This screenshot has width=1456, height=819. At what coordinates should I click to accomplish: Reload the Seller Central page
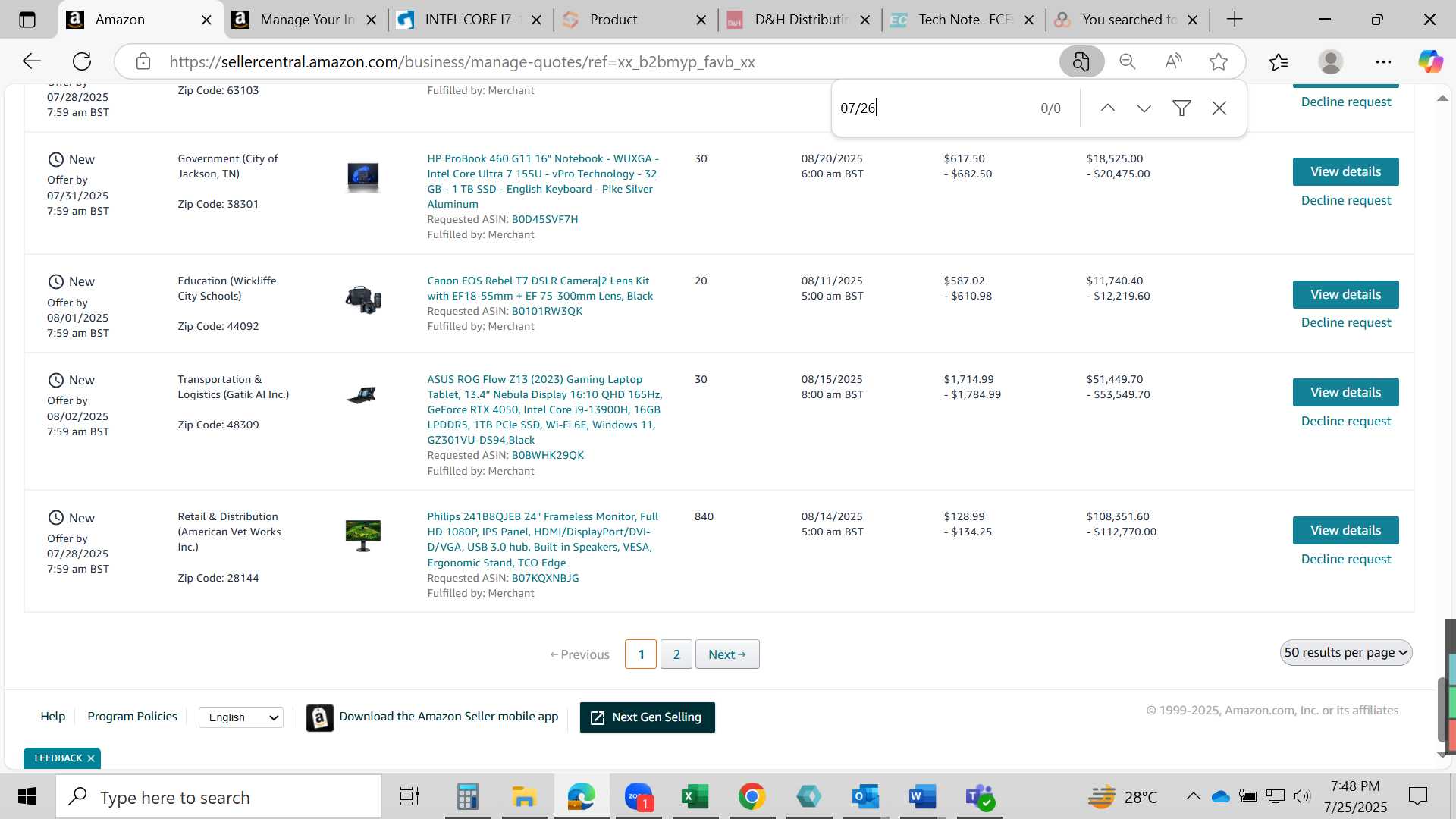click(x=82, y=61)
